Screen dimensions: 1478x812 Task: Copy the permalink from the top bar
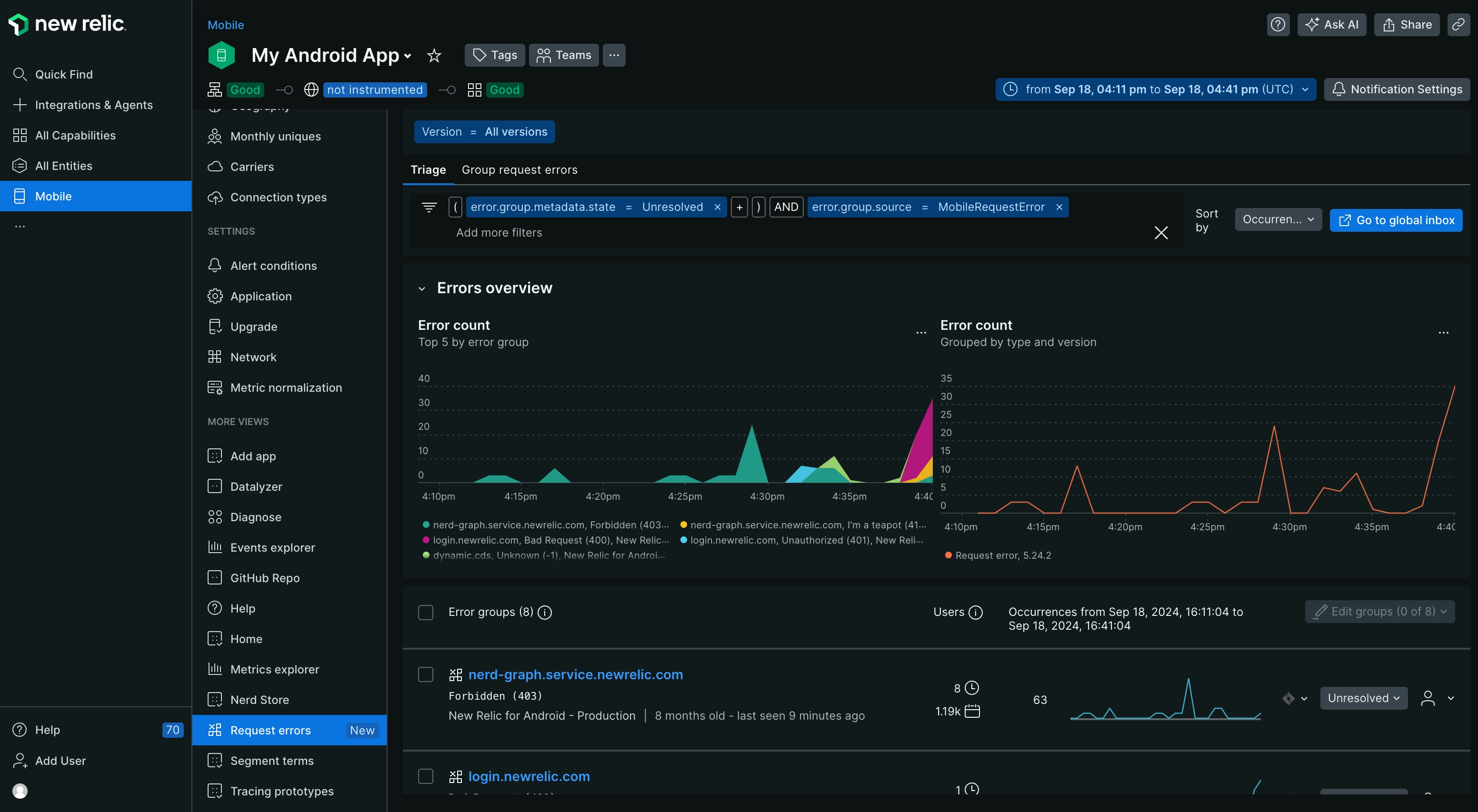pos(1458,25)
